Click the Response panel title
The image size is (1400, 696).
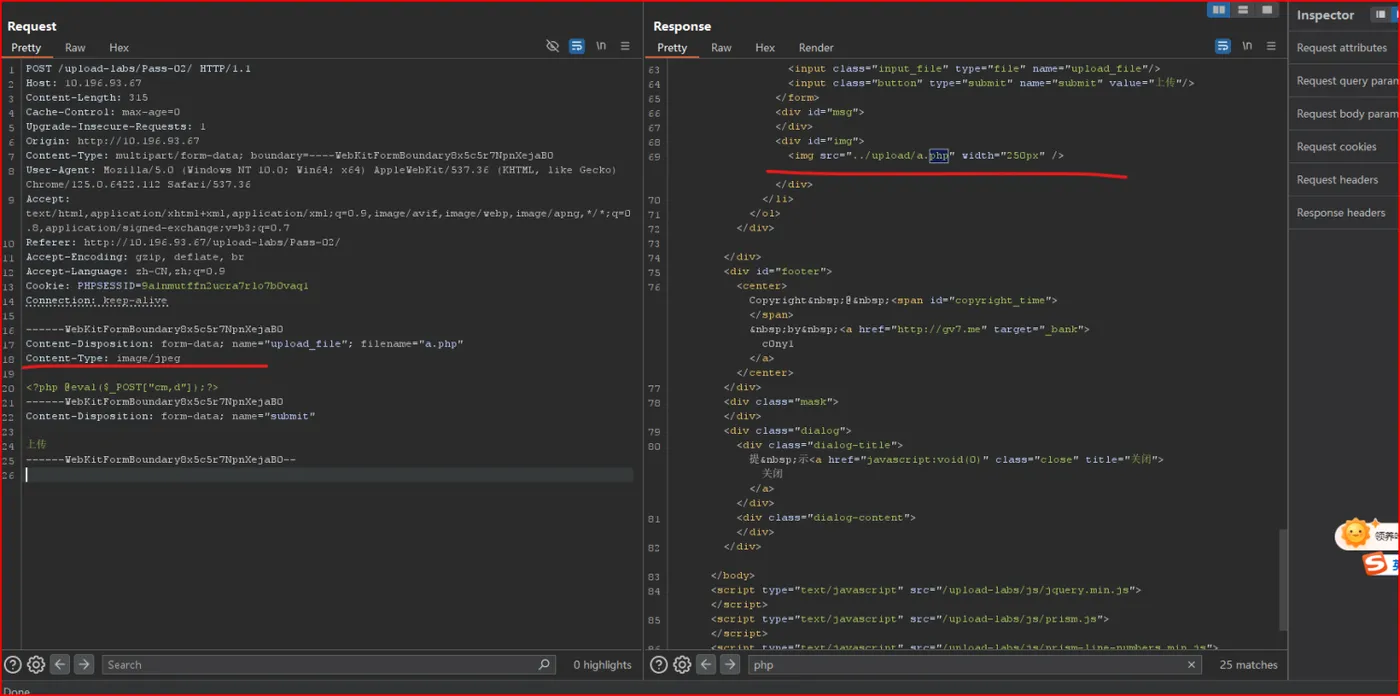pos(682,26)
